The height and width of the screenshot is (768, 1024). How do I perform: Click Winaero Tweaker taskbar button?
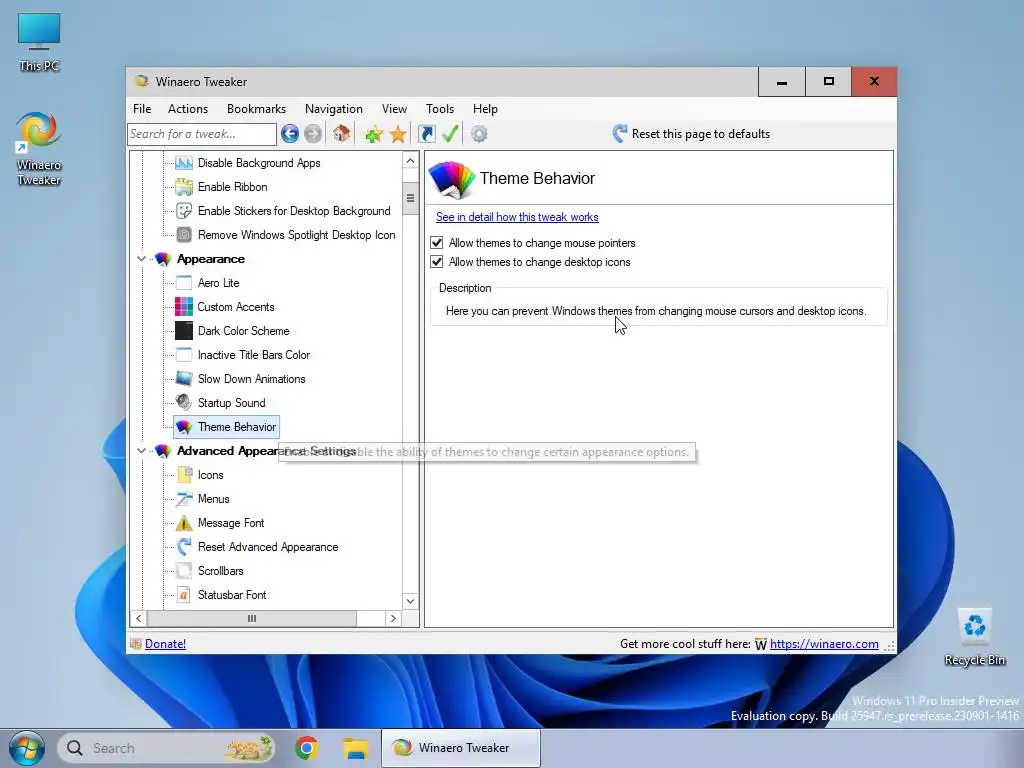[x=461, y=748]
